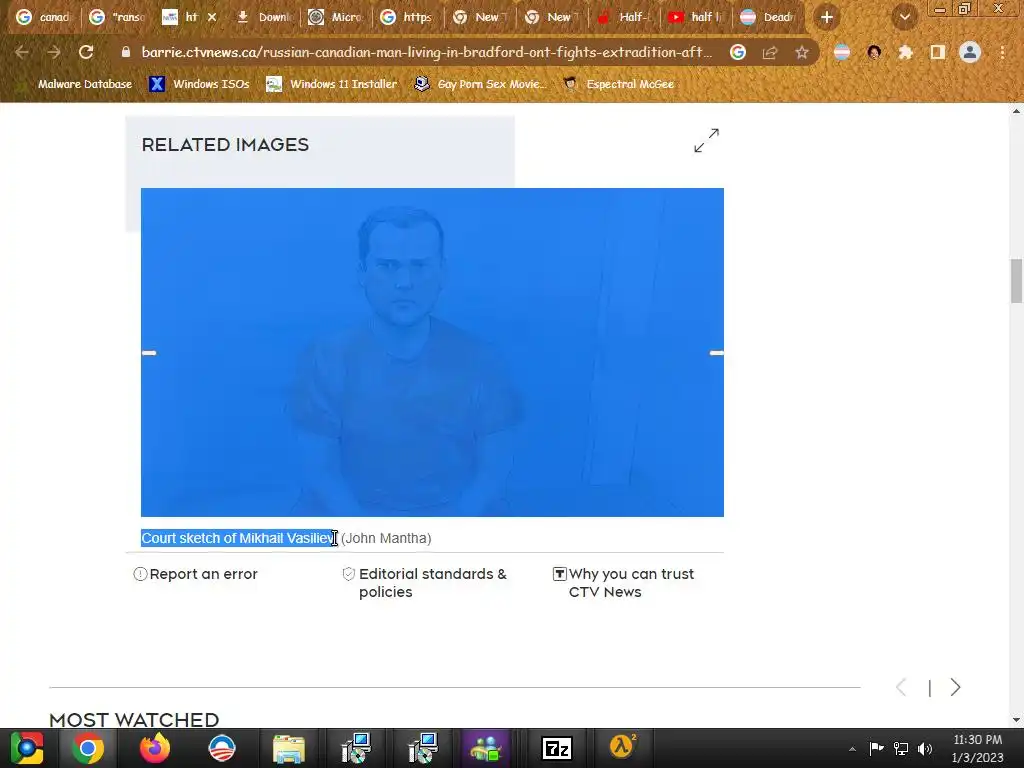1024x768 pixels.
Task: Reload the current CTV News page
Action: (x=86, y=52)
